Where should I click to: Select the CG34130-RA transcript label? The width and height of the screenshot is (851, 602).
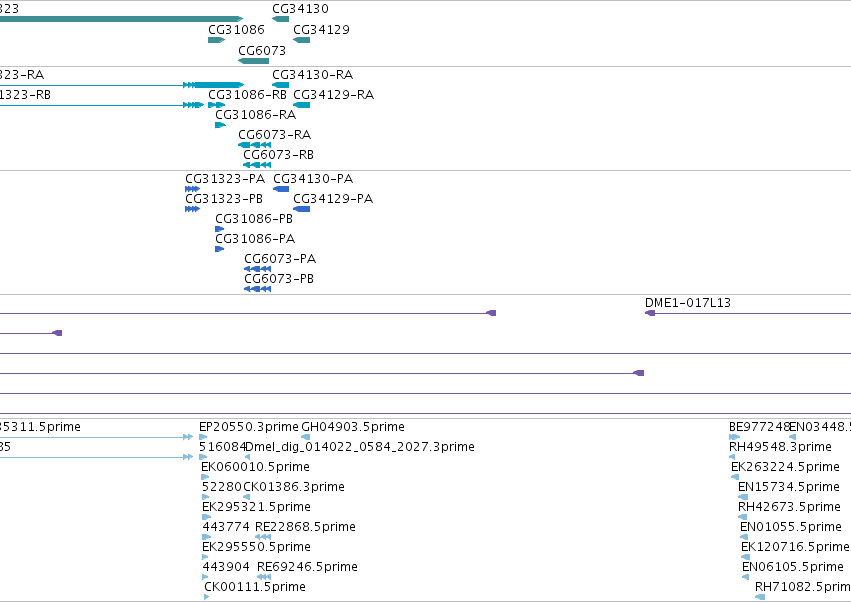tap(313, 74)
